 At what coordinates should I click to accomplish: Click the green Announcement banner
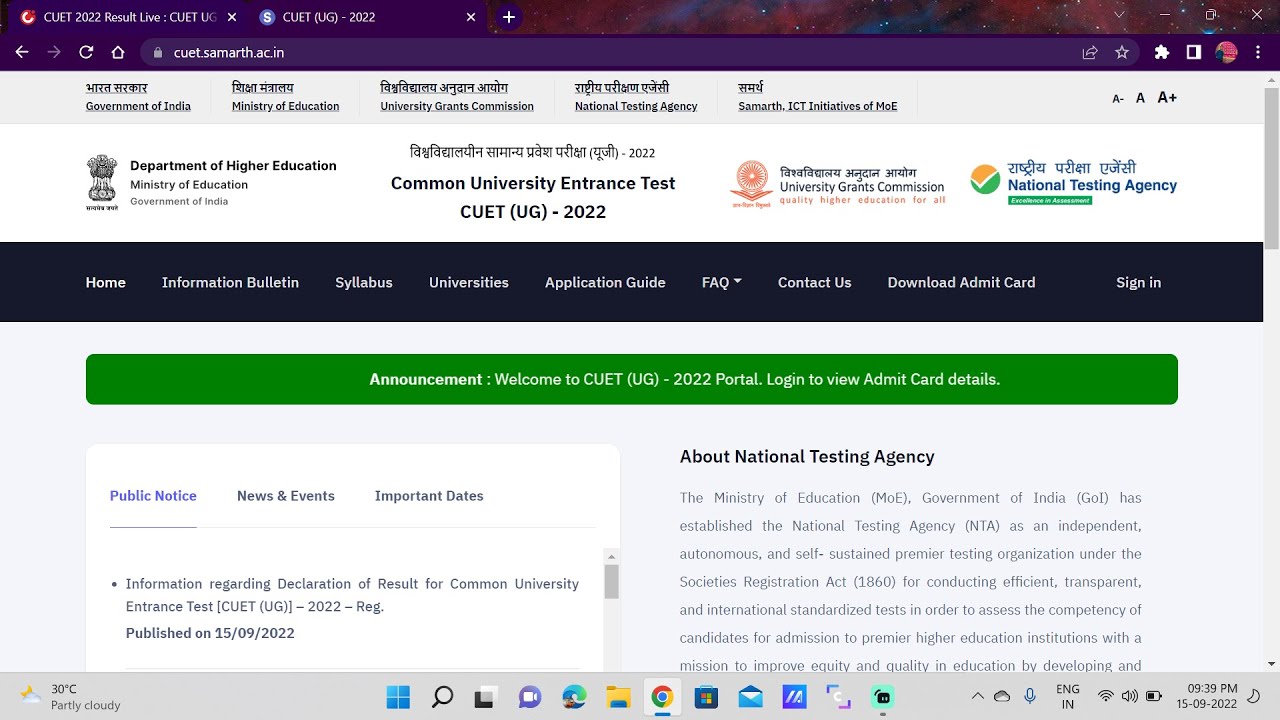coord(632,379)
